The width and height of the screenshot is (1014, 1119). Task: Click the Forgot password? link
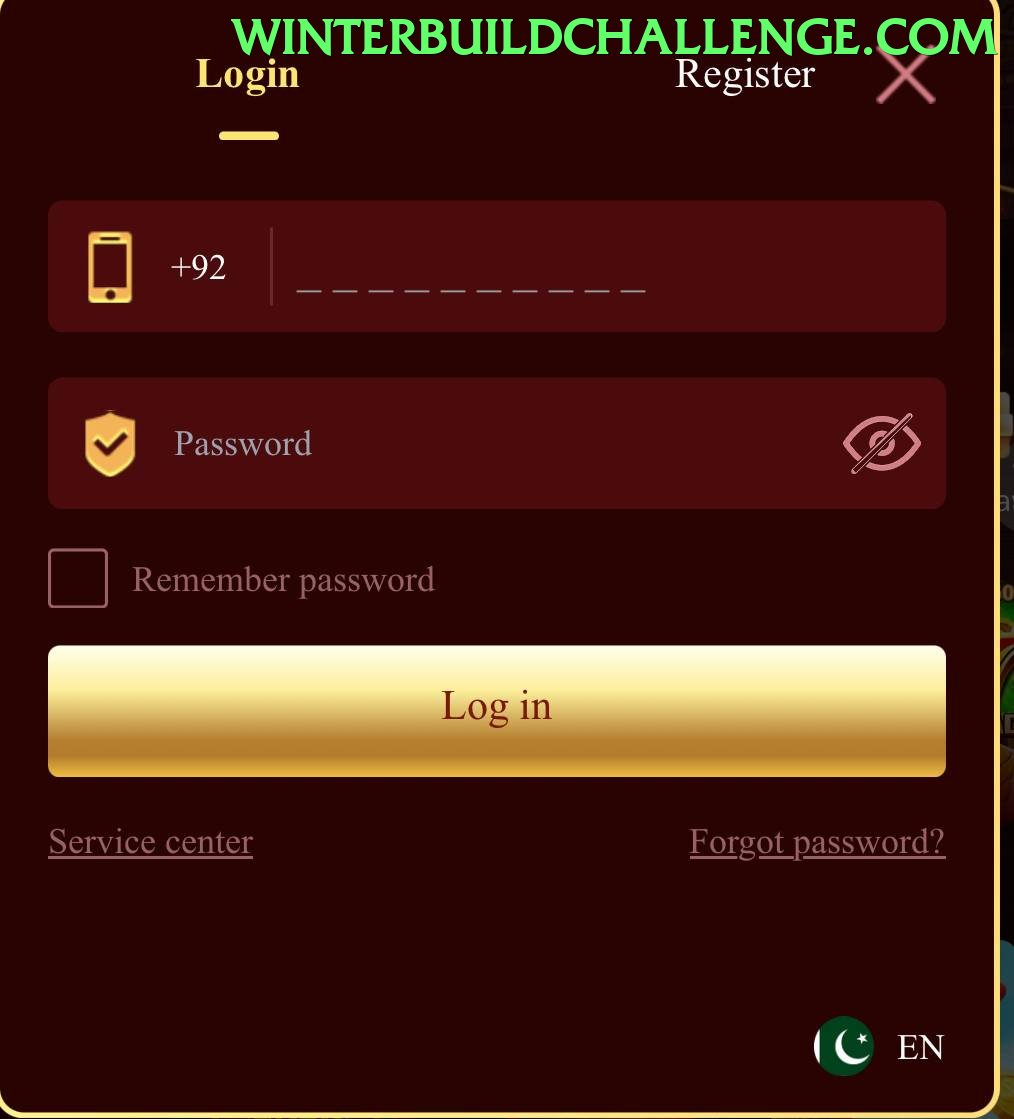pyautogui.click(x=817, y=842)
